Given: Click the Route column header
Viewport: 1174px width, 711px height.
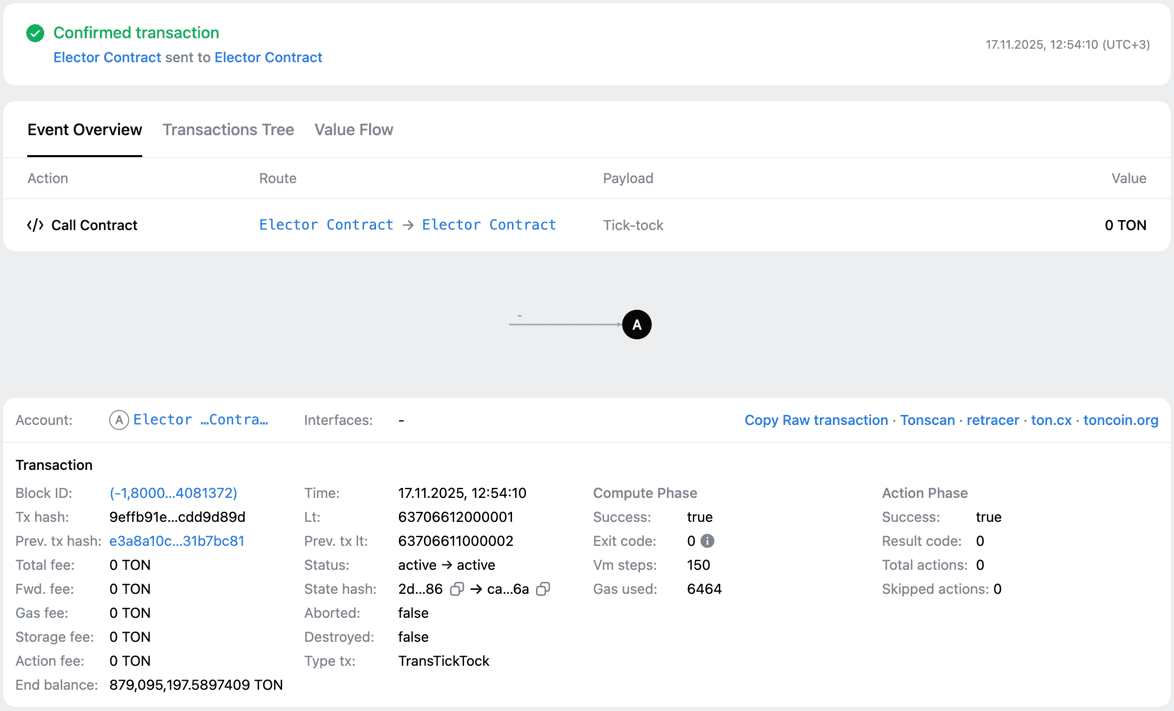Looking at the screenshot, I should tap(278, 178).
